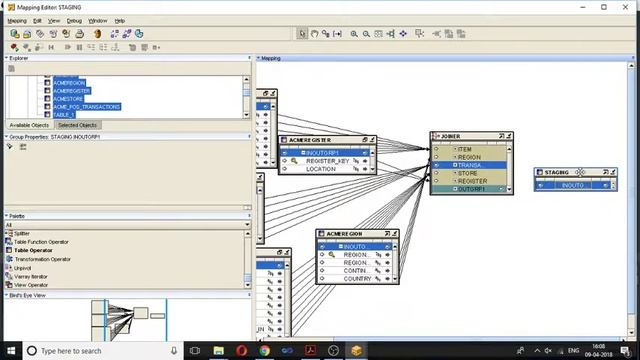Click LOCATION attribute in ACMEREGISTER
This screenshot has width=640, height=360.
[x=321, y=169]
